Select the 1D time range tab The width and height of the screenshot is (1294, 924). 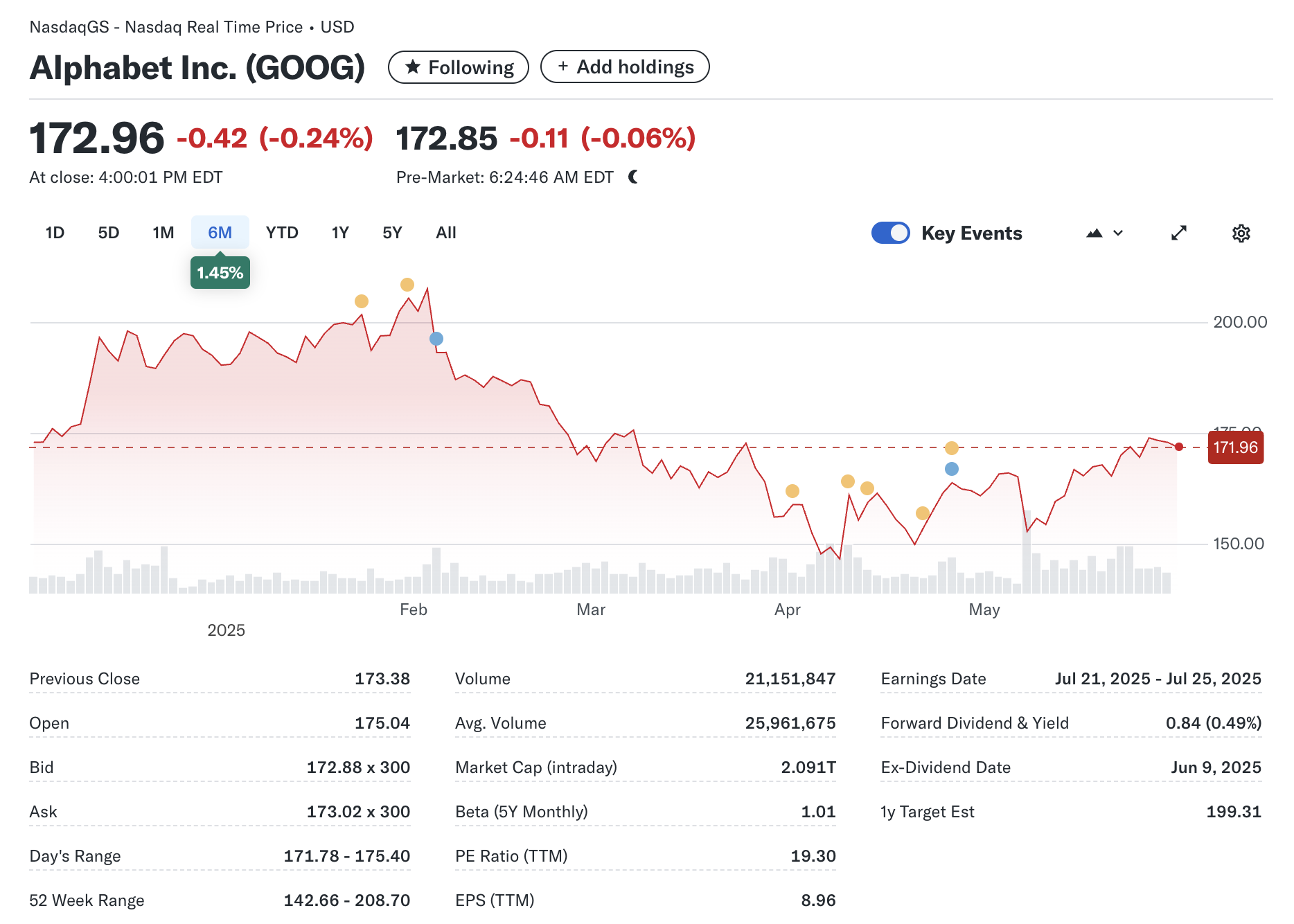(55, 233)
